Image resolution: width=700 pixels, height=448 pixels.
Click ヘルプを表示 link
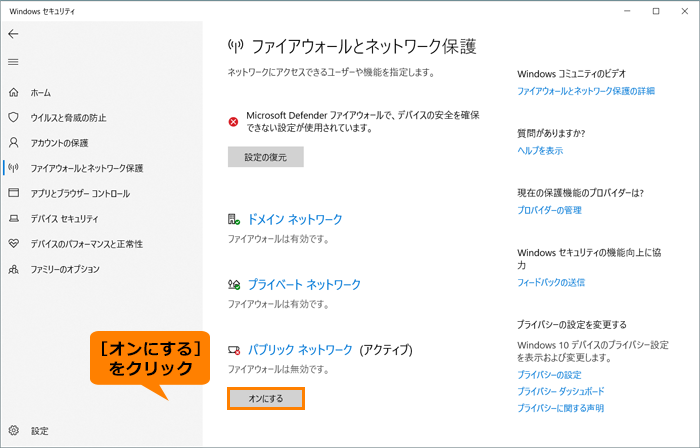(x=540, y=151)
